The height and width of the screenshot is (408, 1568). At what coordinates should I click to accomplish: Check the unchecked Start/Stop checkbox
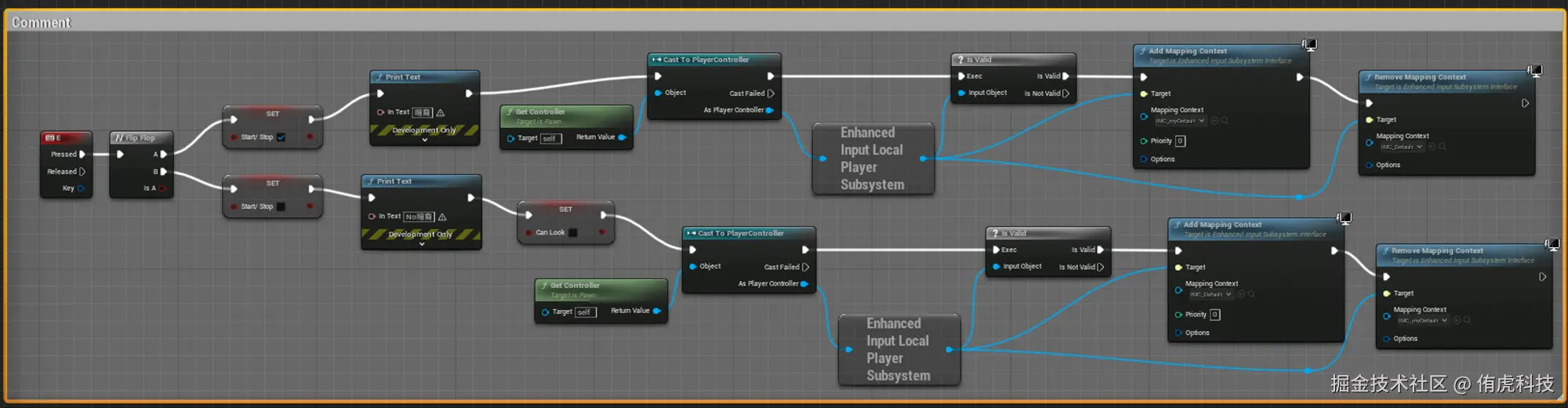pos(281,207)
